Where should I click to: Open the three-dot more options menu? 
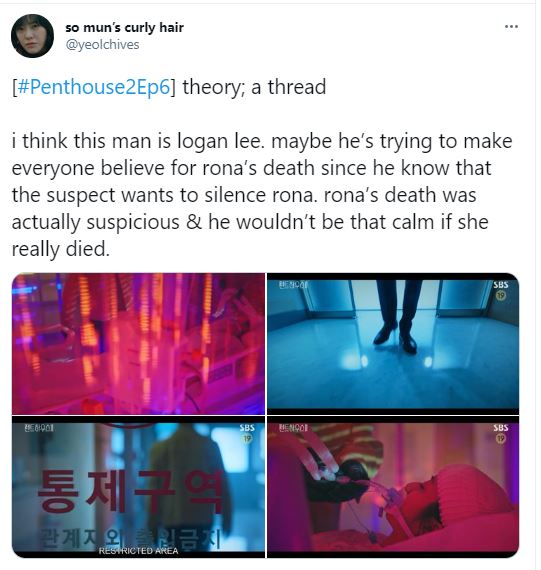(511, 26)
